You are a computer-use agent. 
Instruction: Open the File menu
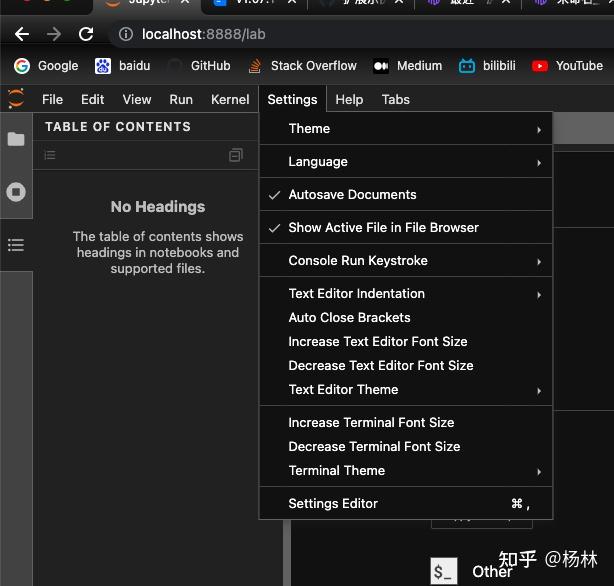[x=52, y=99]
